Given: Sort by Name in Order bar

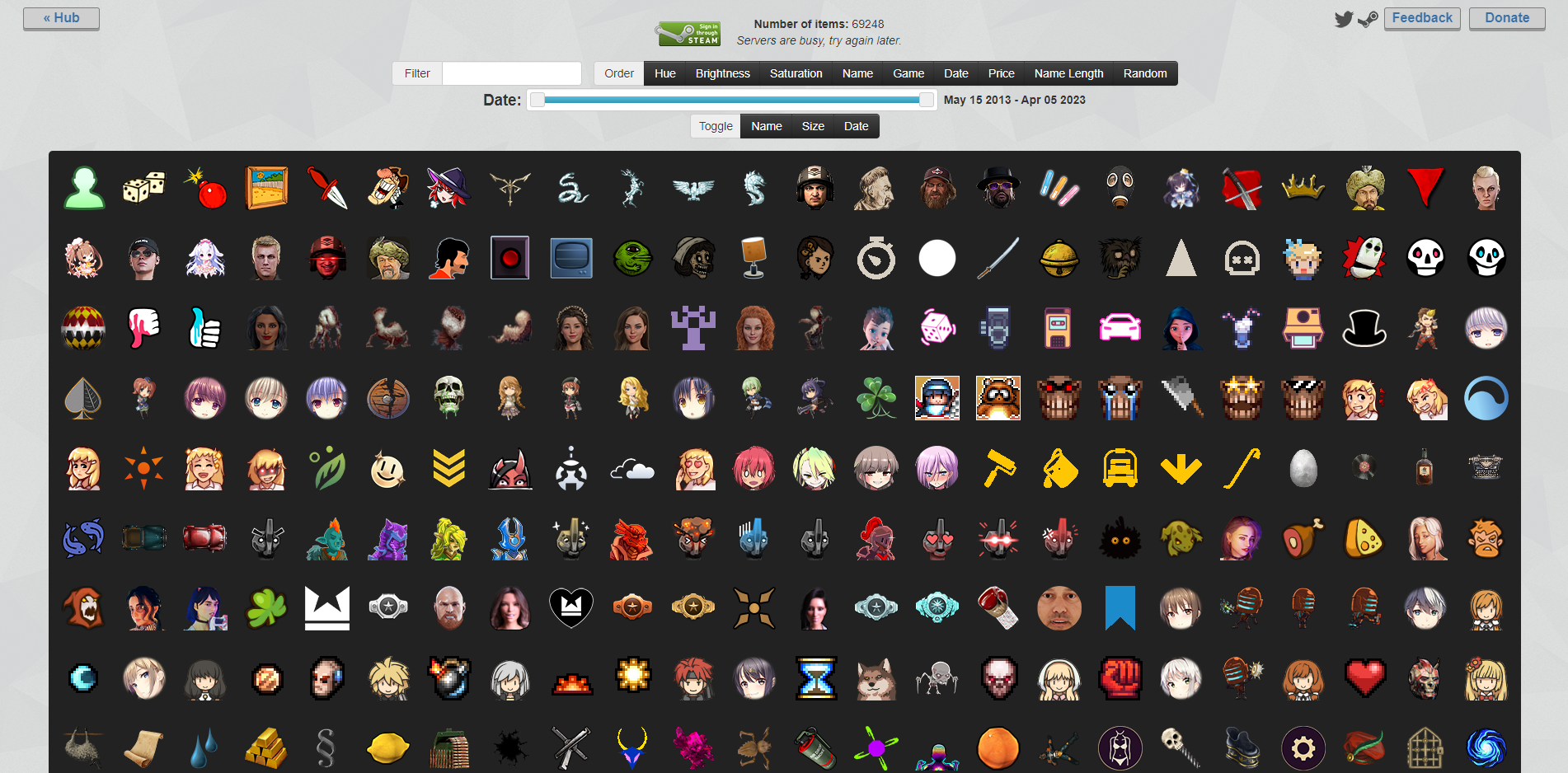Looking at the screenshot, I should point(857,73).
